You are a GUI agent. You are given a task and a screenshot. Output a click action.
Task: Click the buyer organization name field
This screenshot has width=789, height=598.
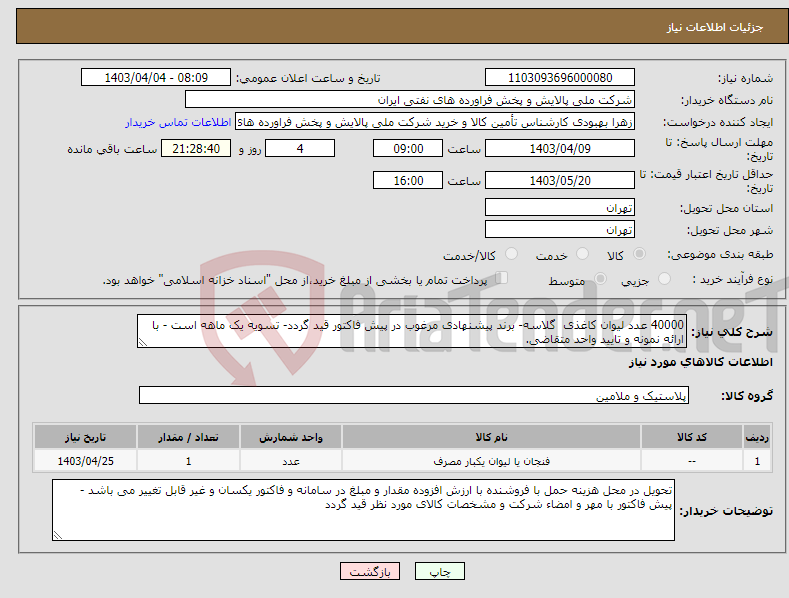point(410,100)
